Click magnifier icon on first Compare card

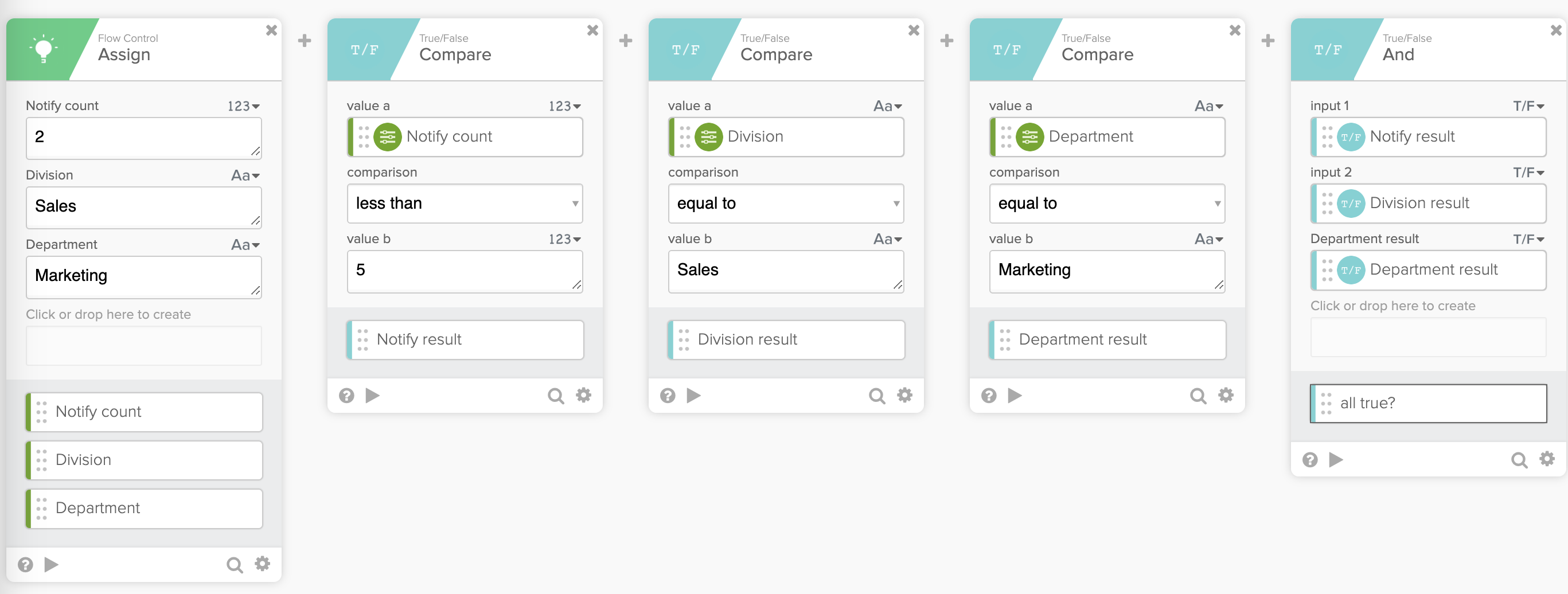click(555, 396)
